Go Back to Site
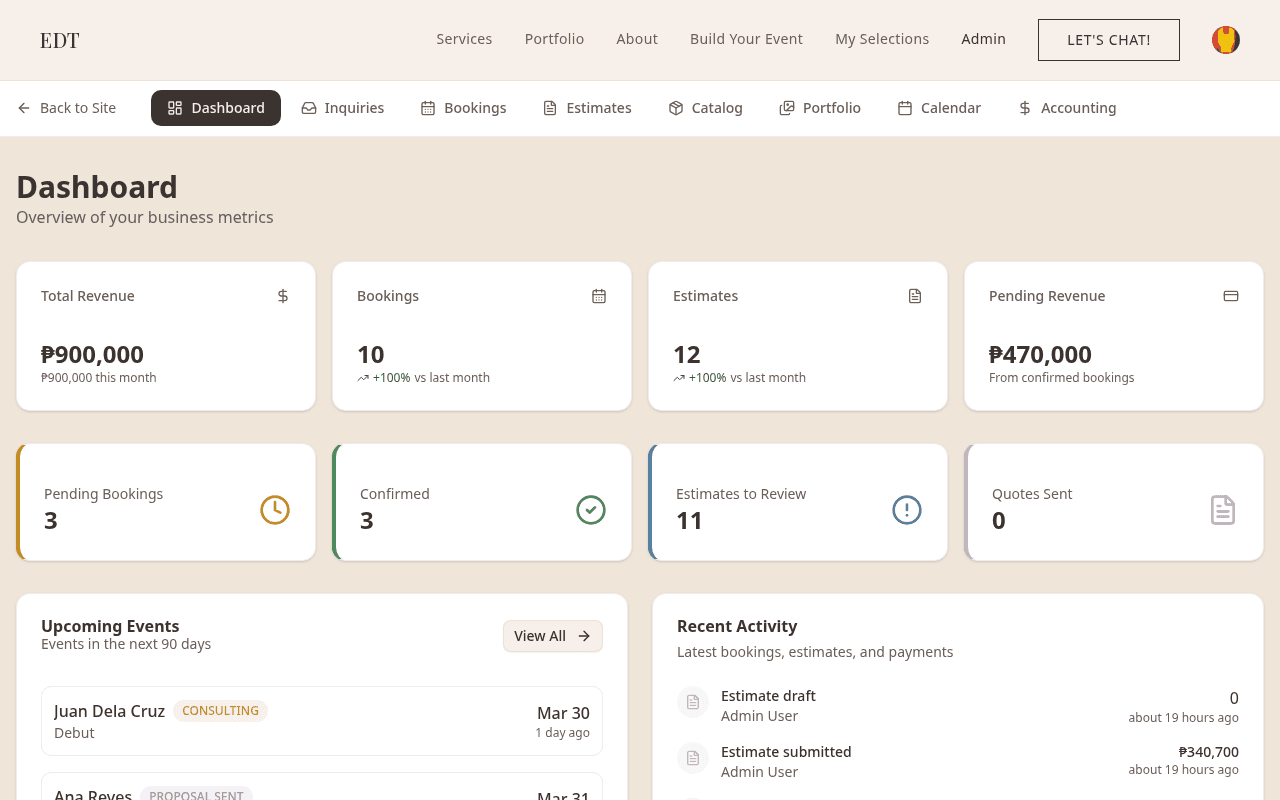This screenshot has height=800, width=1280. [x=67, y=108]
